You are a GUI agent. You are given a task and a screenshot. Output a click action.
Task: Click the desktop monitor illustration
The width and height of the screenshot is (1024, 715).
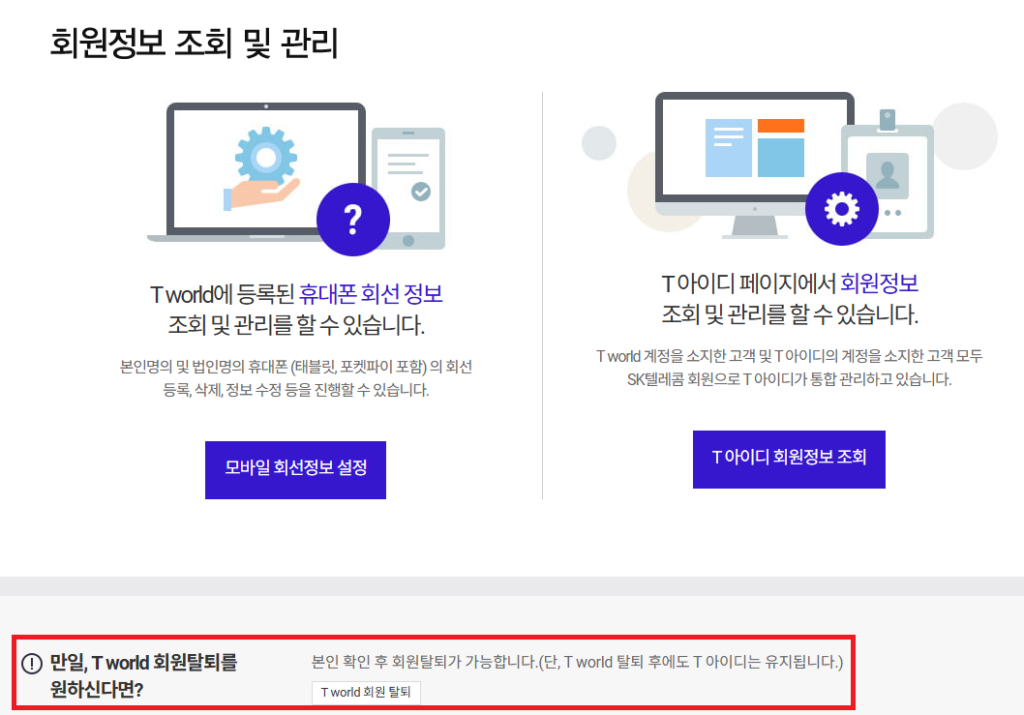click(755, 163)
